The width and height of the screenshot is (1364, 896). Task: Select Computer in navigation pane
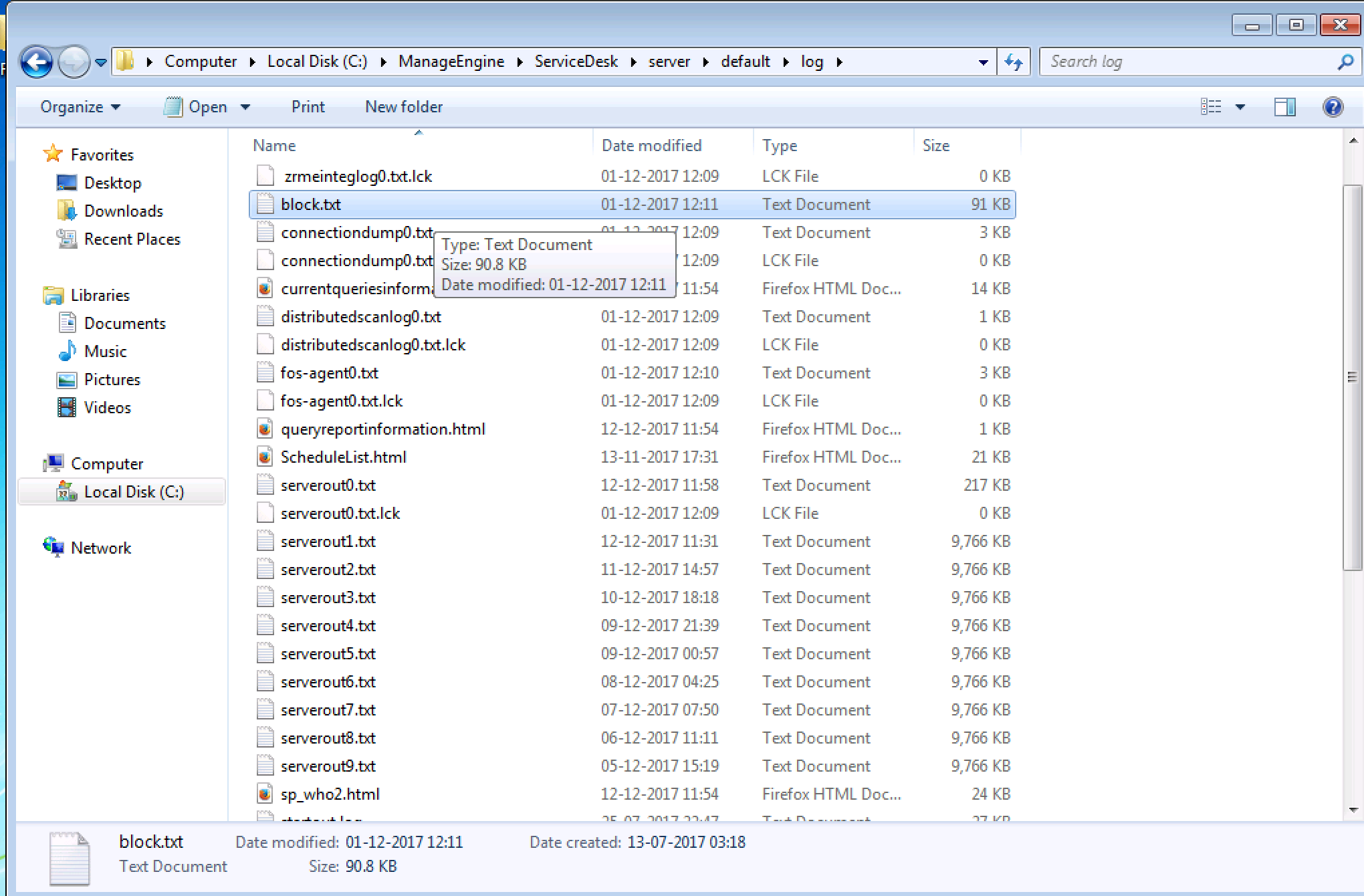pyautogui.click(x=107, y=464)
